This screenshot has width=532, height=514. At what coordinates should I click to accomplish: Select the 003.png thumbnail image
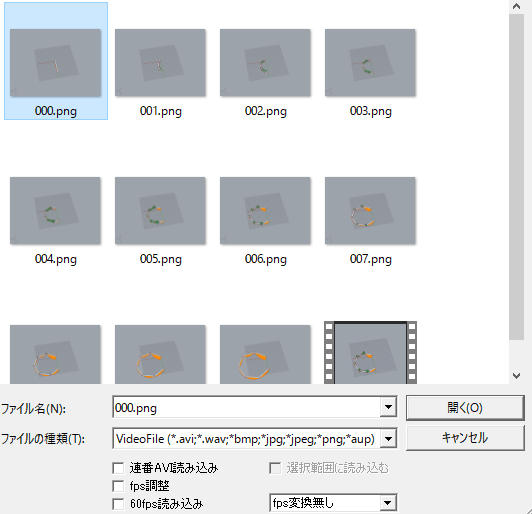(370, 63)
